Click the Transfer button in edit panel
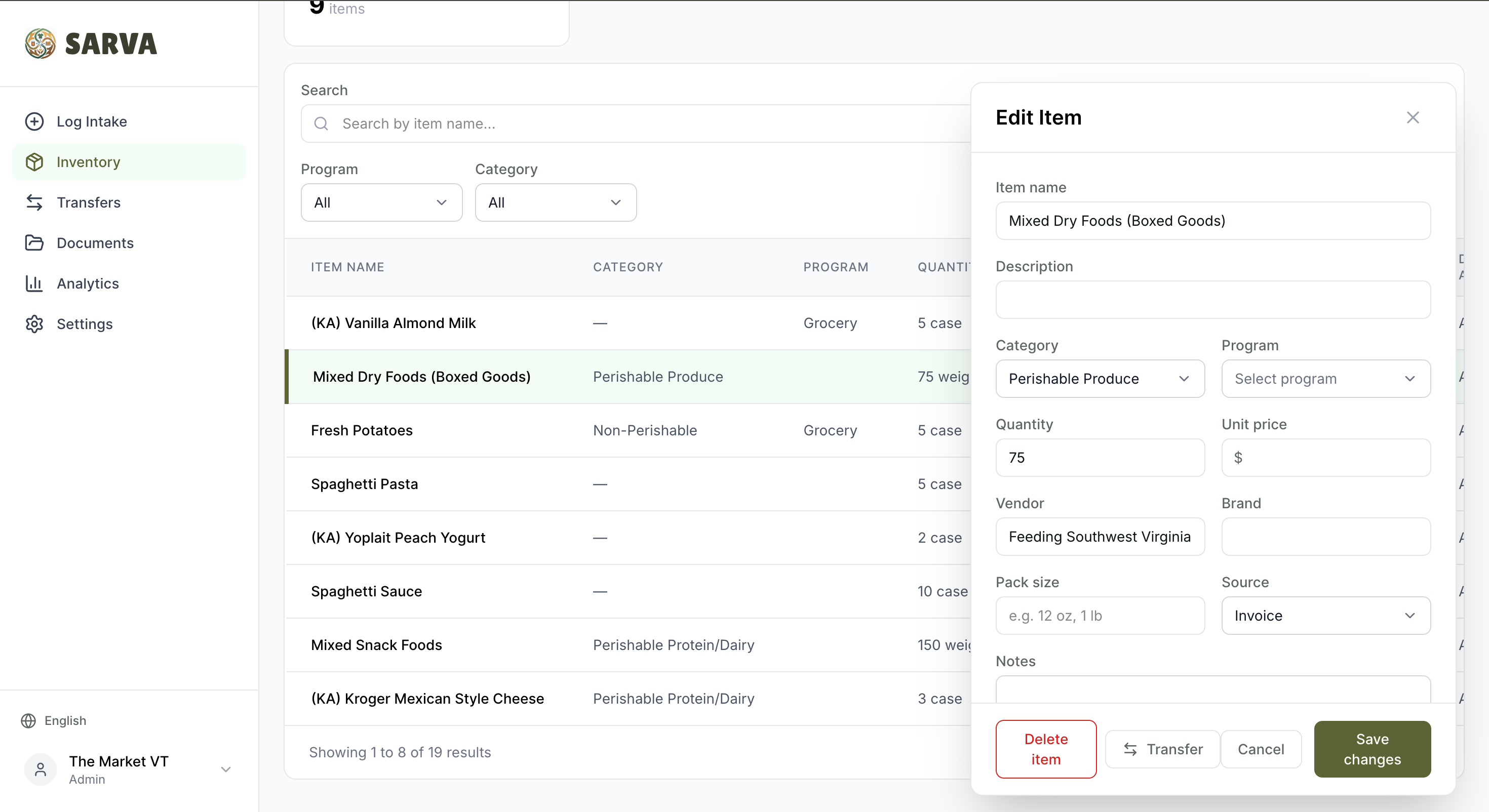The image size is (1489, 812). [1162, 749]
